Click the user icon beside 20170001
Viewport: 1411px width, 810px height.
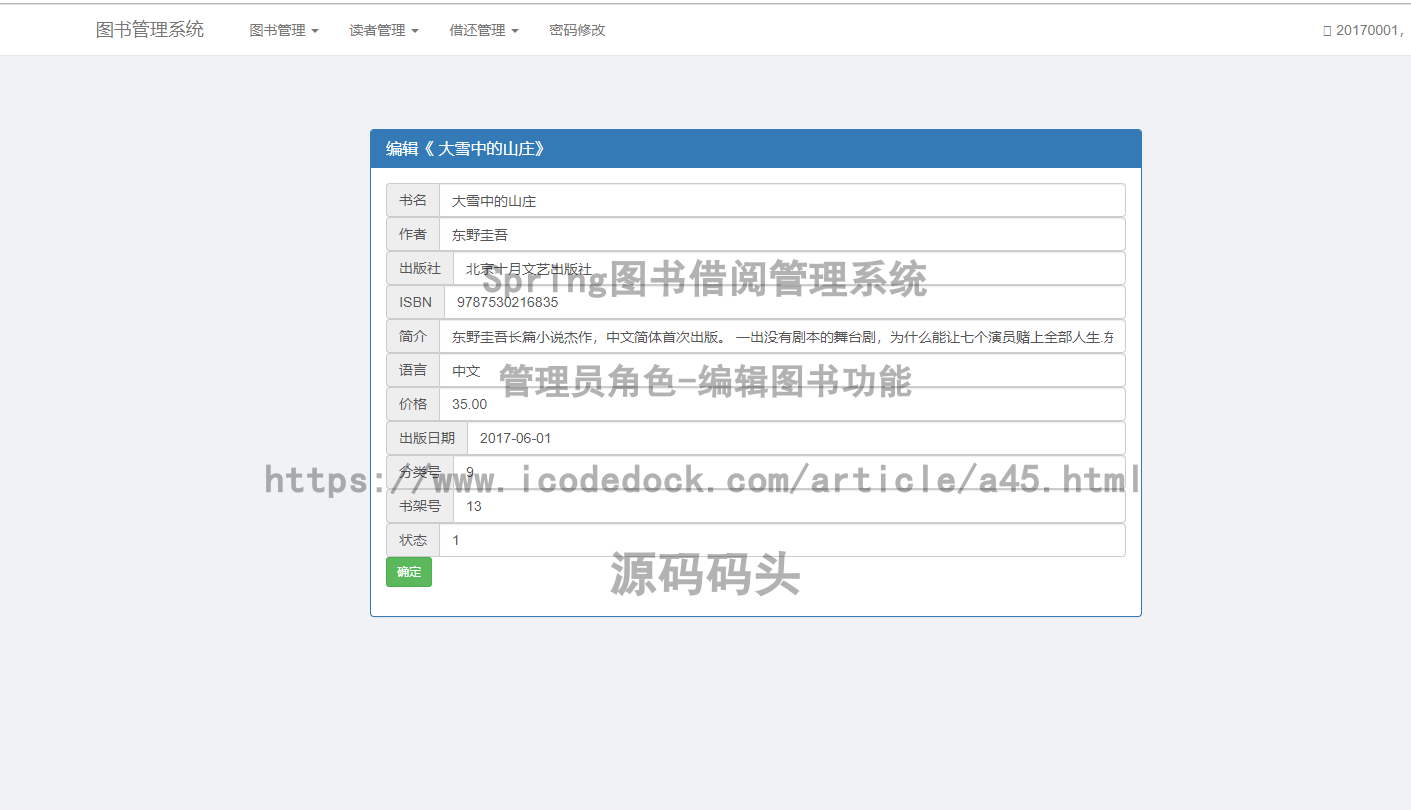coord(1327,31)
